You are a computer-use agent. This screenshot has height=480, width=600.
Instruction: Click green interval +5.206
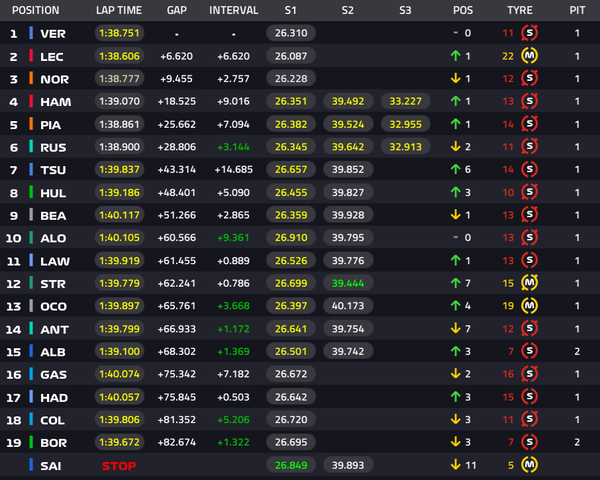tap(233, 420)
